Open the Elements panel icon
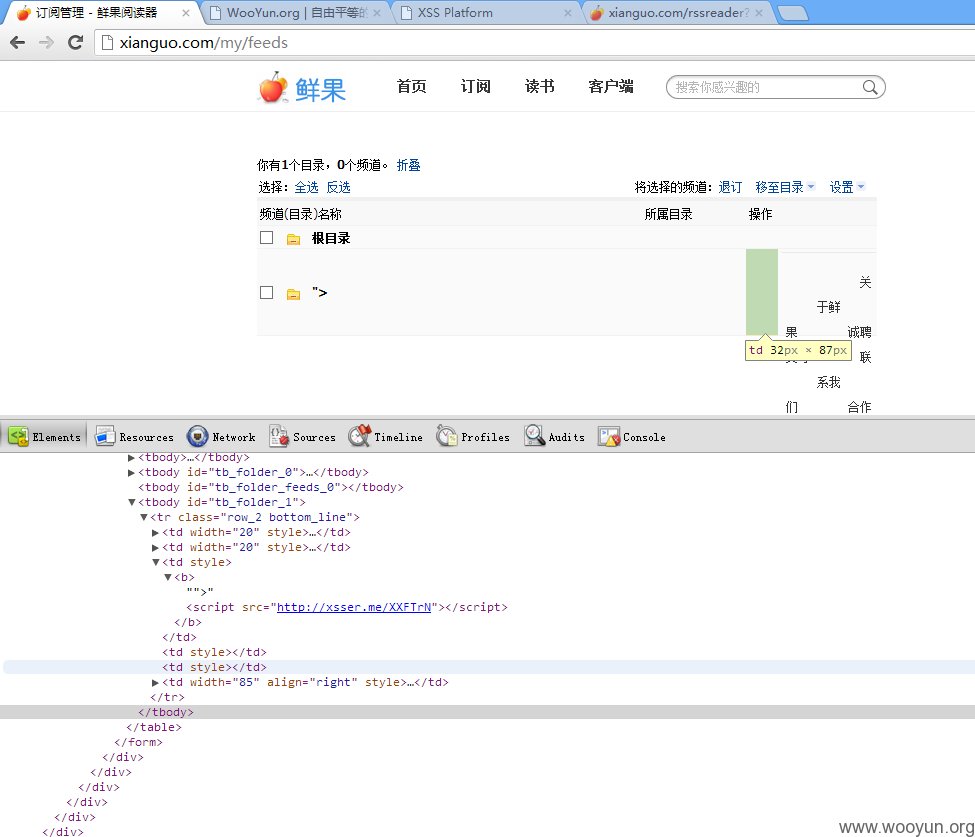 pyautogui.click(x=18, y=437)
